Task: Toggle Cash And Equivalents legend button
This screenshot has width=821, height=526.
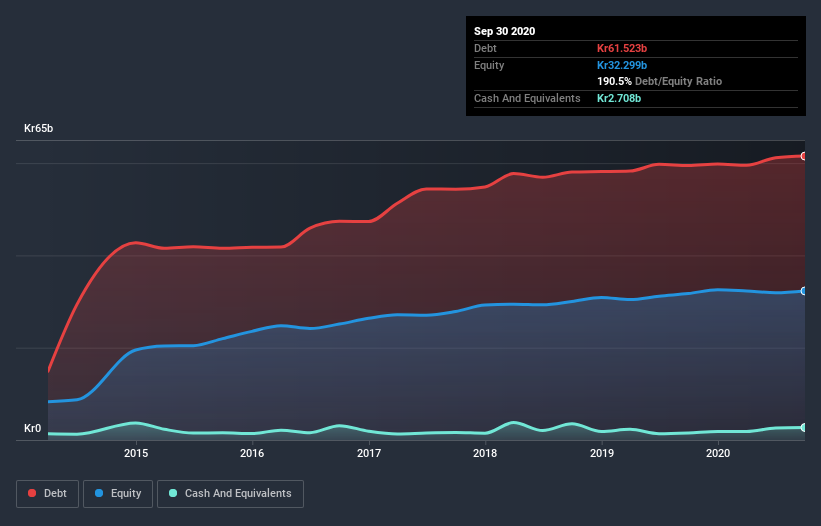Action: pos(230,494)
